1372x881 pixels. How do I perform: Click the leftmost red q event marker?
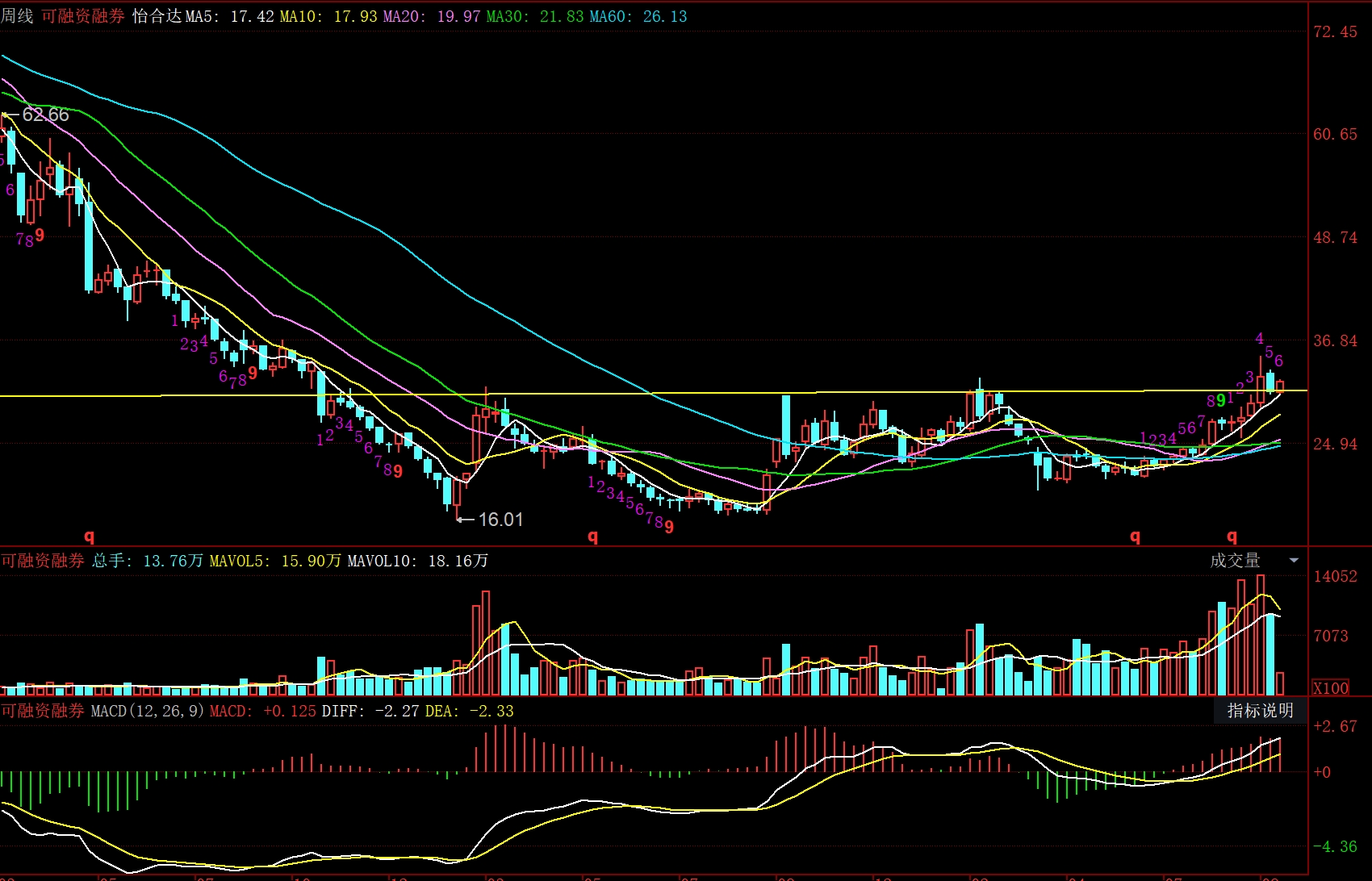point(90,536)
